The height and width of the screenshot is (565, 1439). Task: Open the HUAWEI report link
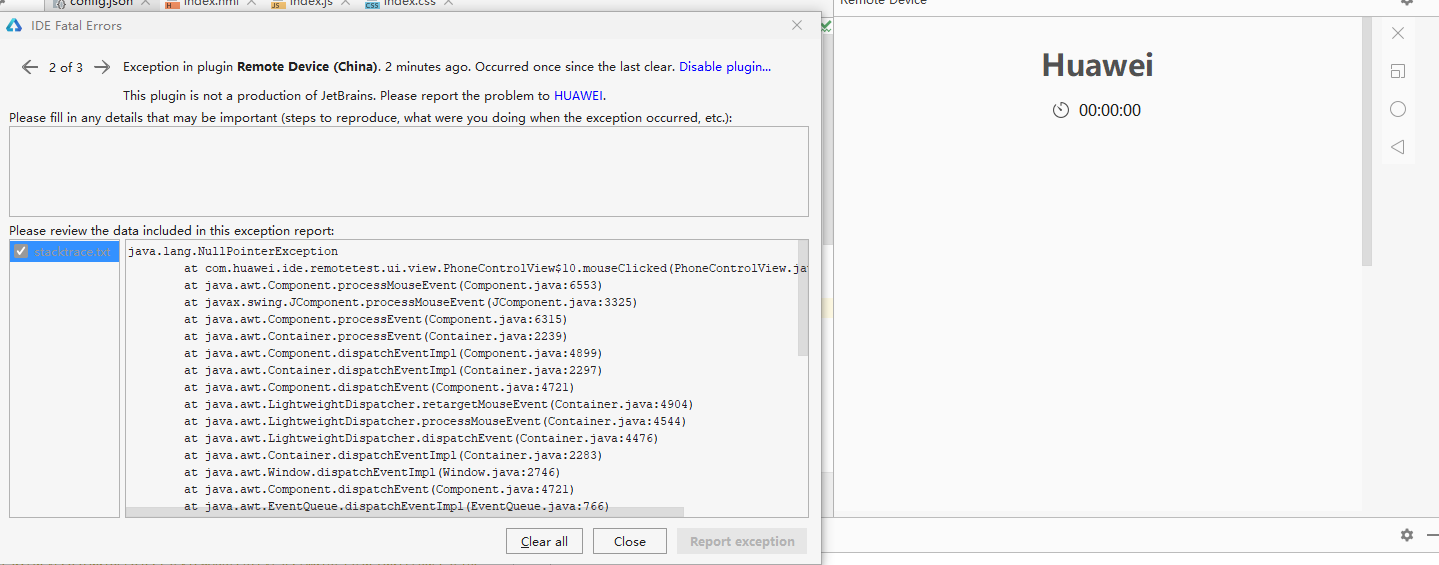point(578,96)
